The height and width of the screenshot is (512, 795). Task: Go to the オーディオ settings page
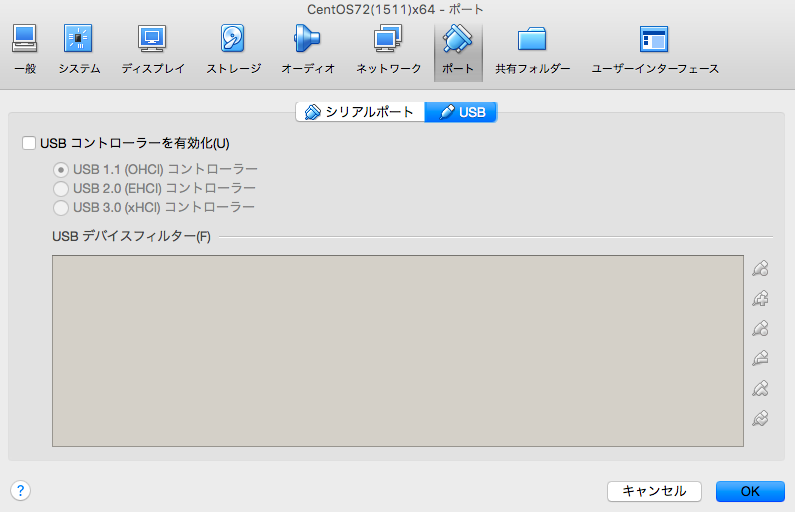click(x=308, y=50)
